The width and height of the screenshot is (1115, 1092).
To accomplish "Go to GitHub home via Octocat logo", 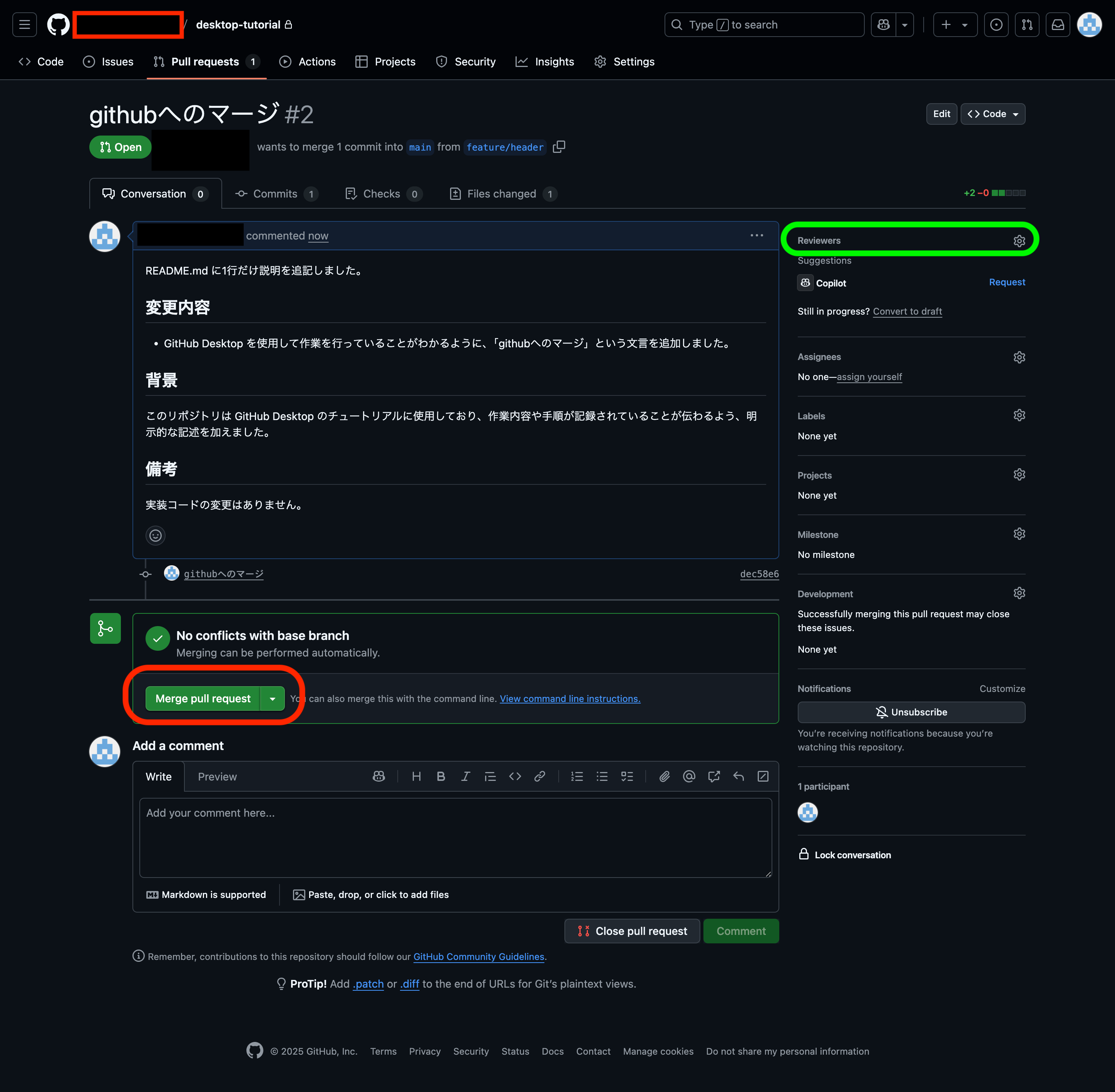I will (58, 25).
